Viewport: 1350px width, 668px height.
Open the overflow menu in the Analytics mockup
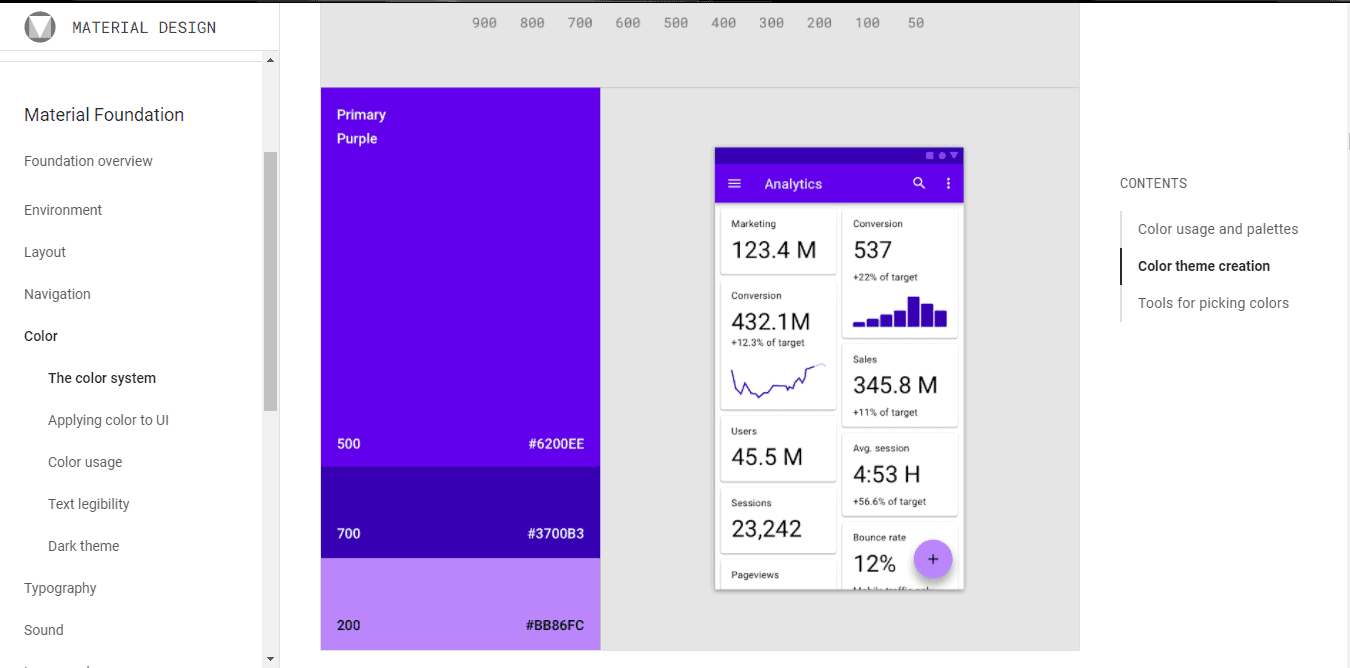pos(948,183)
